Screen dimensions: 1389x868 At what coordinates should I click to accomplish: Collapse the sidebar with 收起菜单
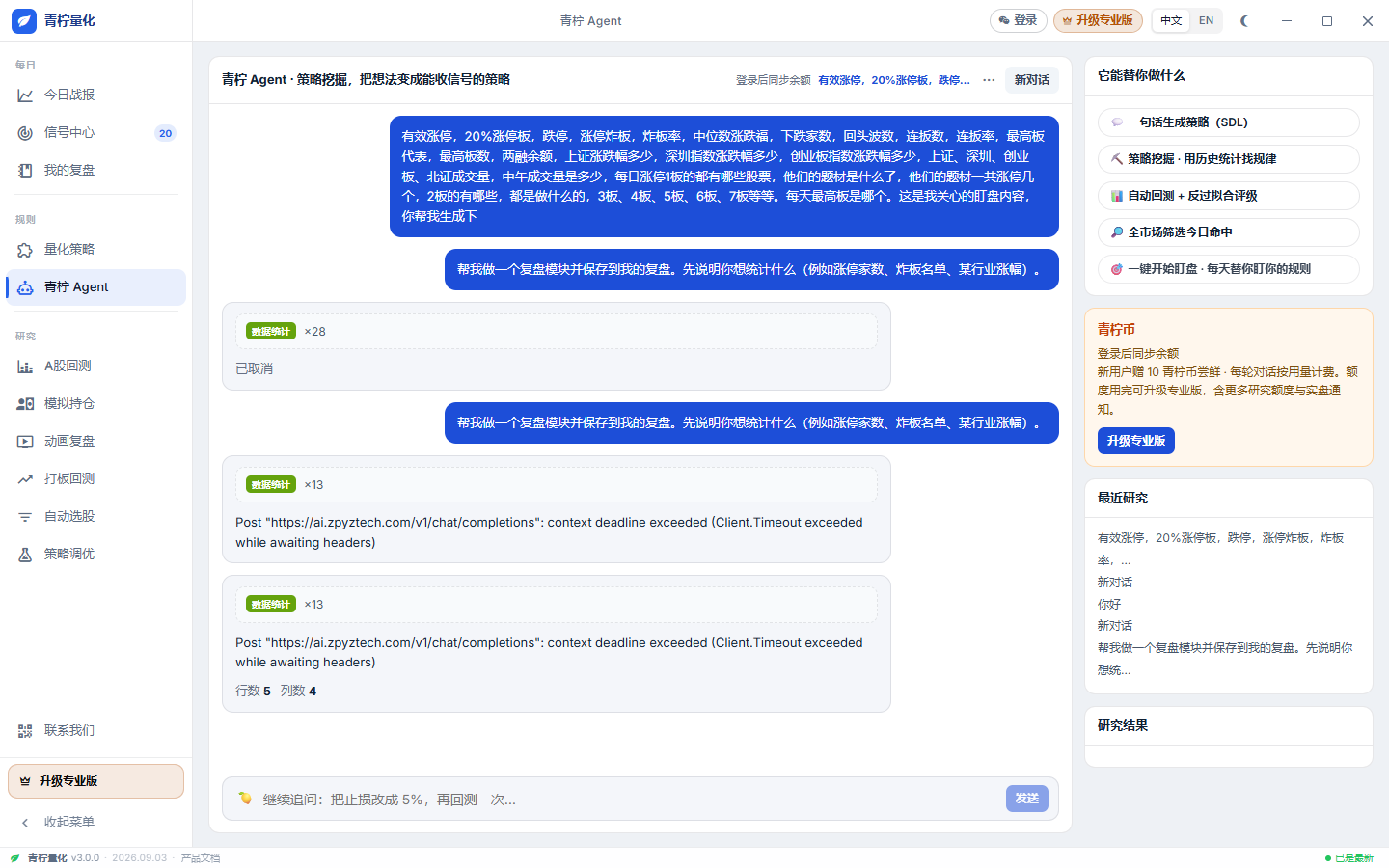[95, 822]
